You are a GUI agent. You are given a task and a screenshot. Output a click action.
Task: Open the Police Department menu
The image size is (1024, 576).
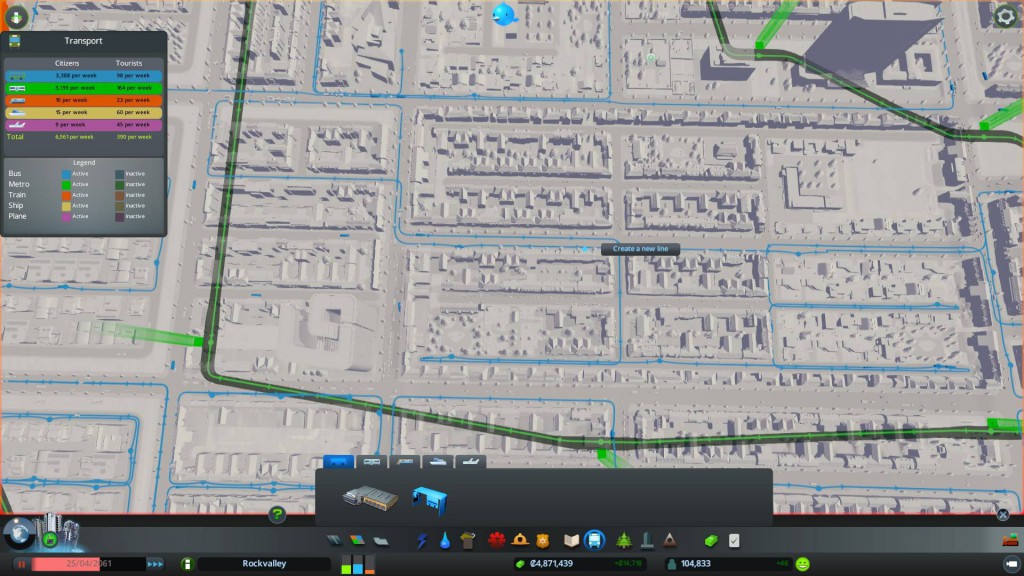(543, 540)
